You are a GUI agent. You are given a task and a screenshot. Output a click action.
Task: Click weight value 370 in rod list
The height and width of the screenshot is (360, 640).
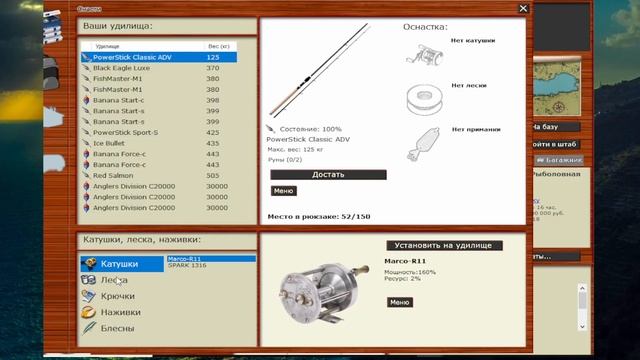213,68
